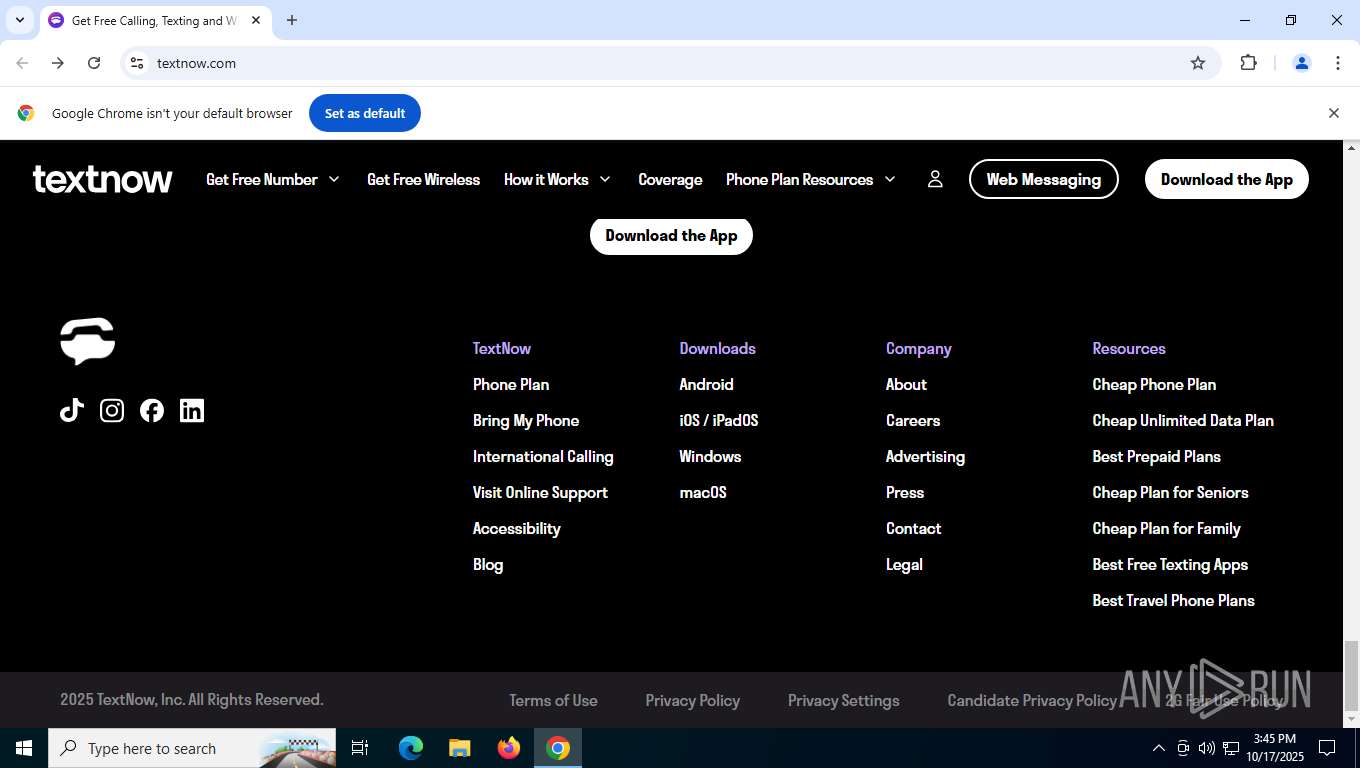Viewport: 1360px width, 768px height.
Task: Open the Careers link
Action: point(913,420)
